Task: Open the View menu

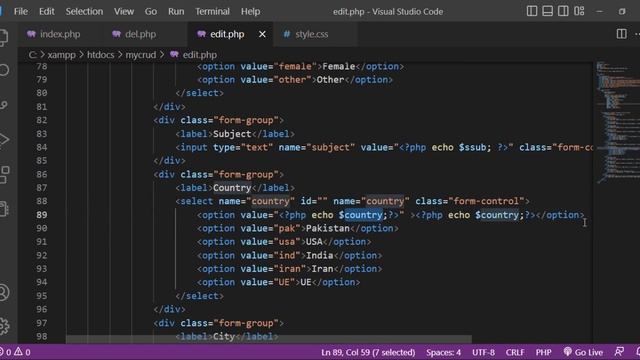Action: 124,11
